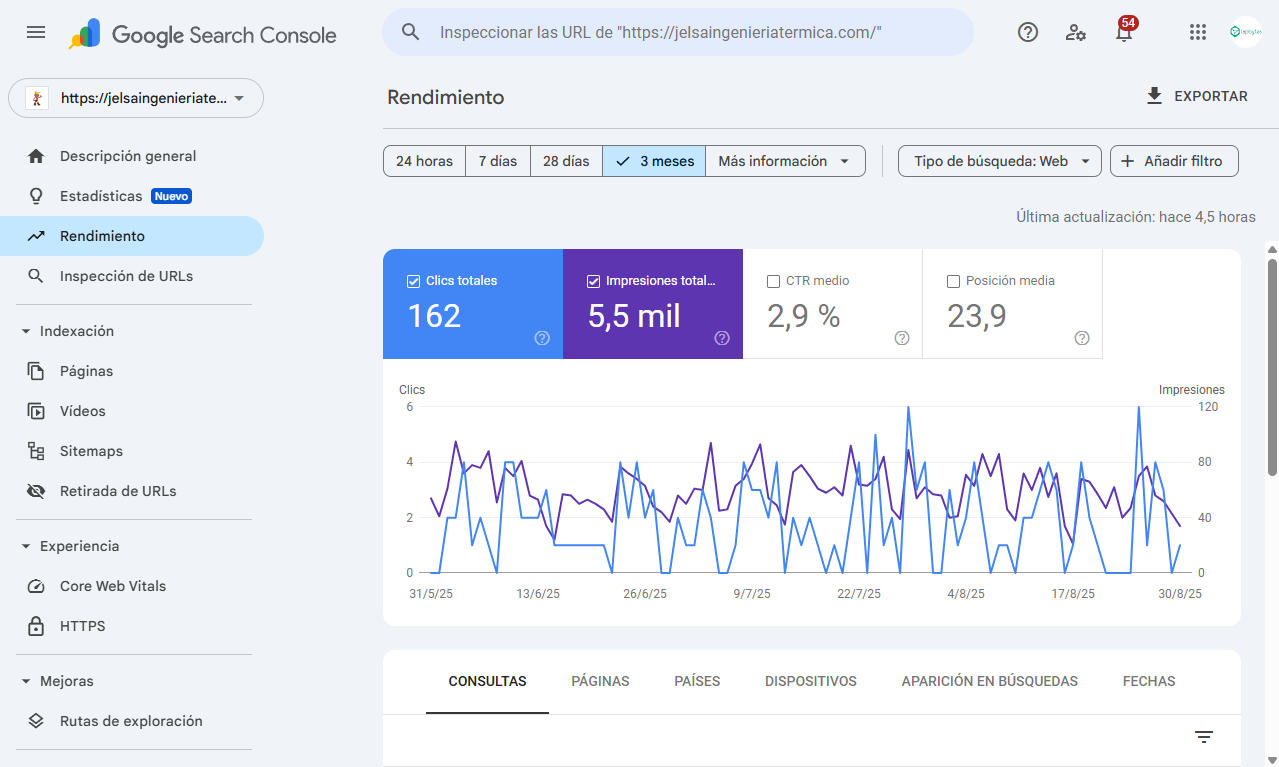Click help icon on CTR medio card

[901, 338]
